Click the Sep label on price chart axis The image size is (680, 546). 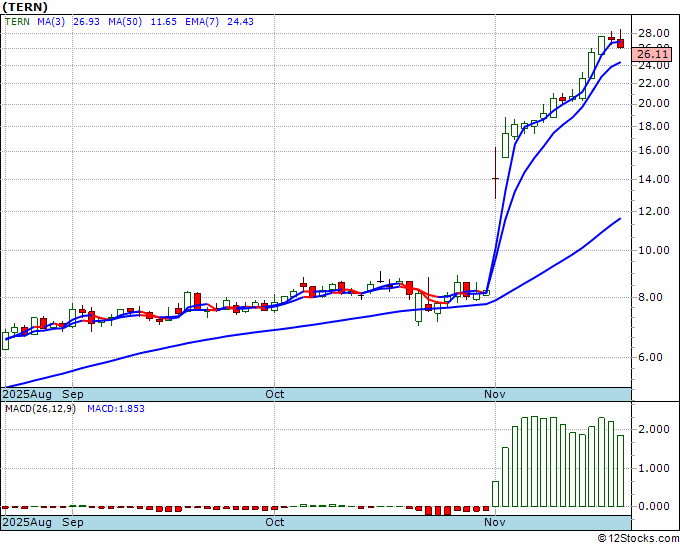tap(72, 395)
